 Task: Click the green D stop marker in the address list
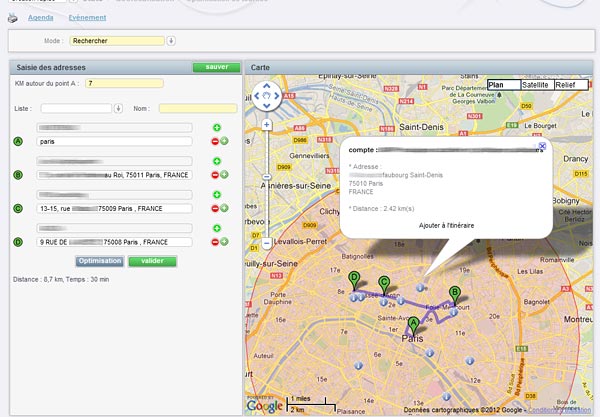[x=18, y=242]
